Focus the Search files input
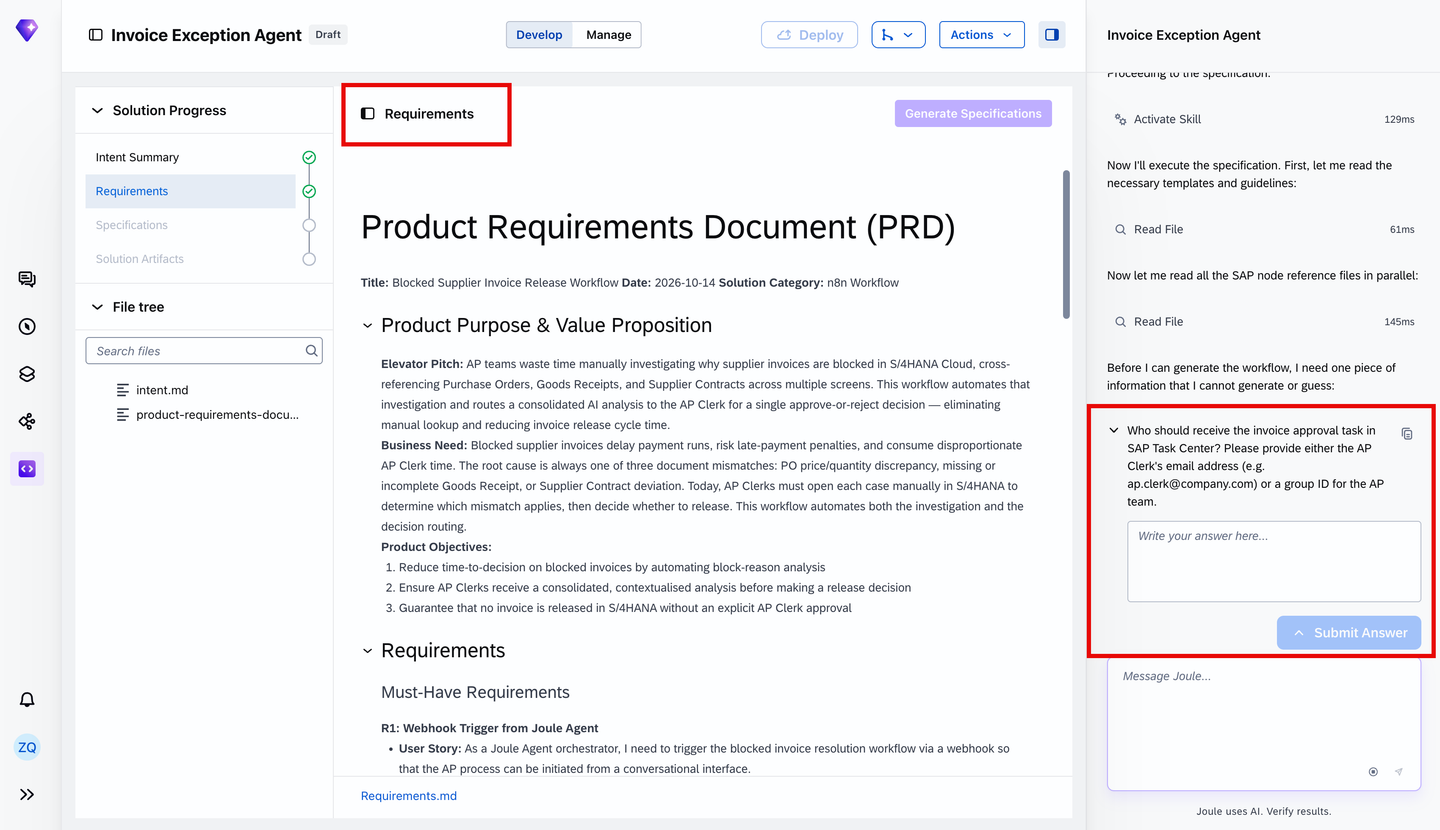Viewport: 1440px width, 830px height. point(204,351)
